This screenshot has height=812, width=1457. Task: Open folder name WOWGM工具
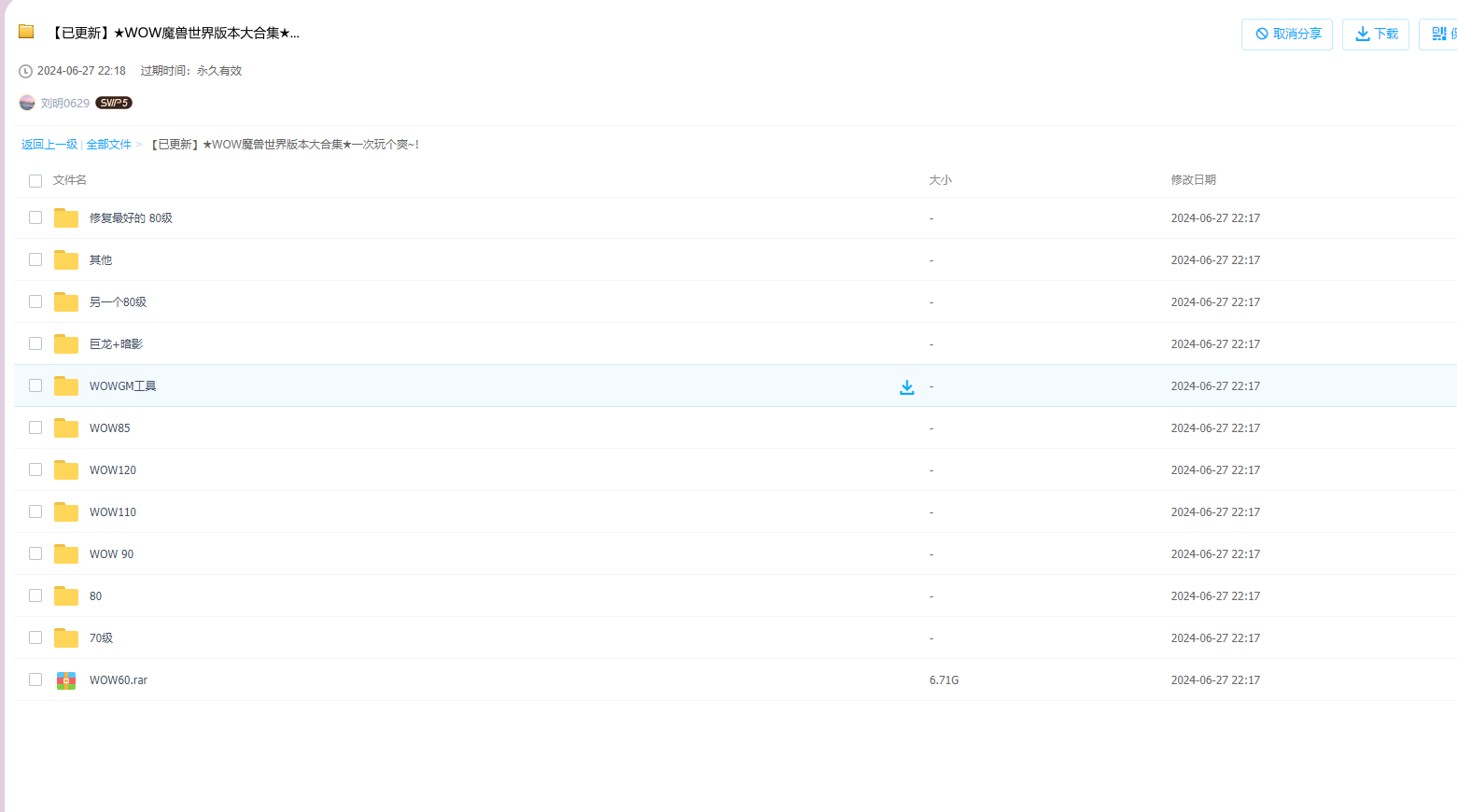coord(123,386)
